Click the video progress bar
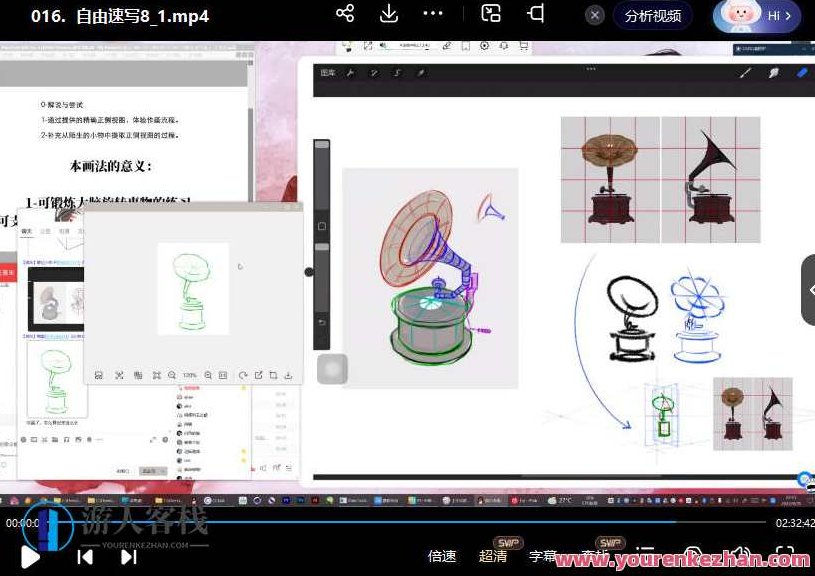 400,522
